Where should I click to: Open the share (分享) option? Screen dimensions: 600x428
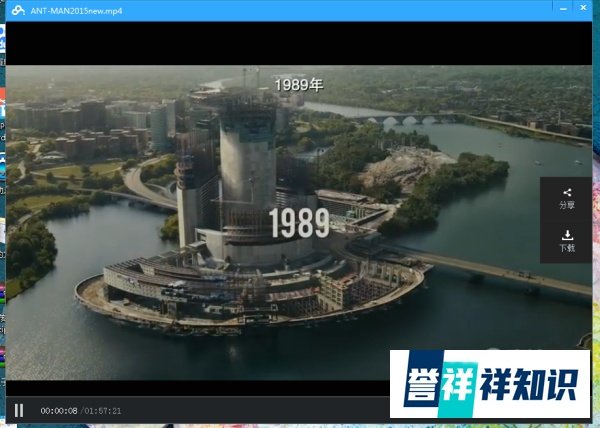pyautogui.click(x=567, y=199)
